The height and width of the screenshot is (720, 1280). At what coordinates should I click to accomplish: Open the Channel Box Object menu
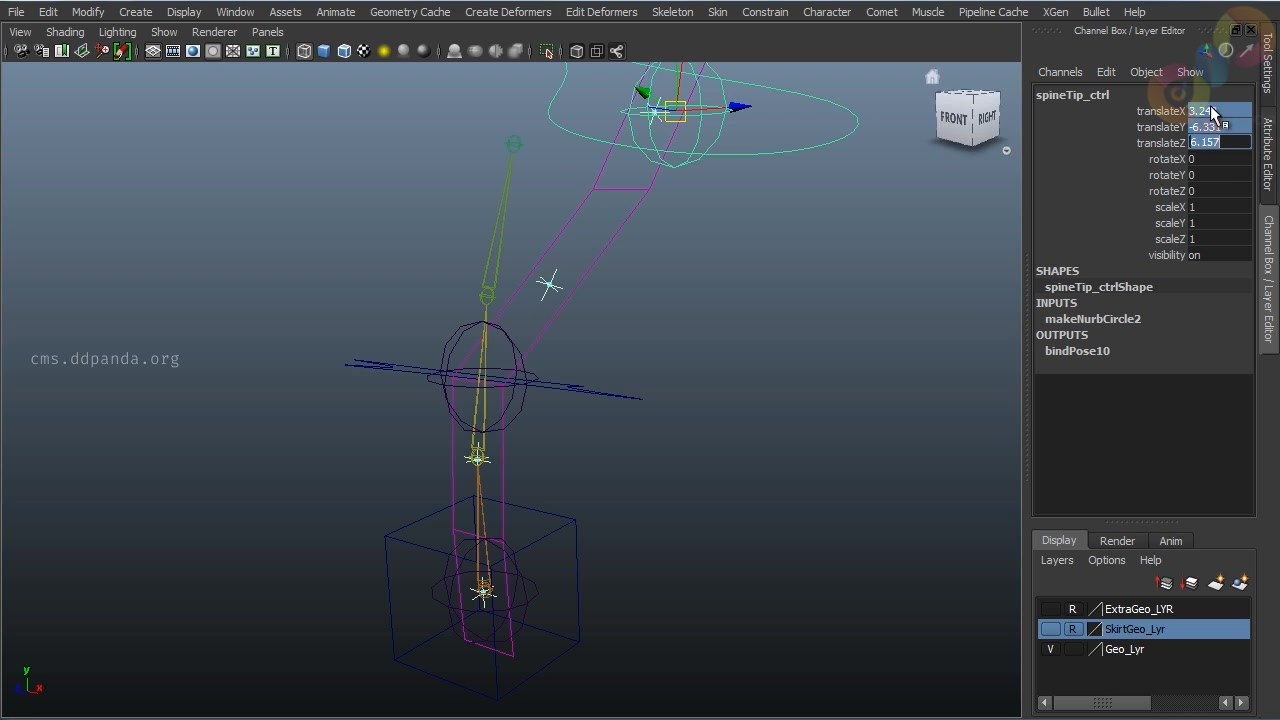(x=1146, y=72)
